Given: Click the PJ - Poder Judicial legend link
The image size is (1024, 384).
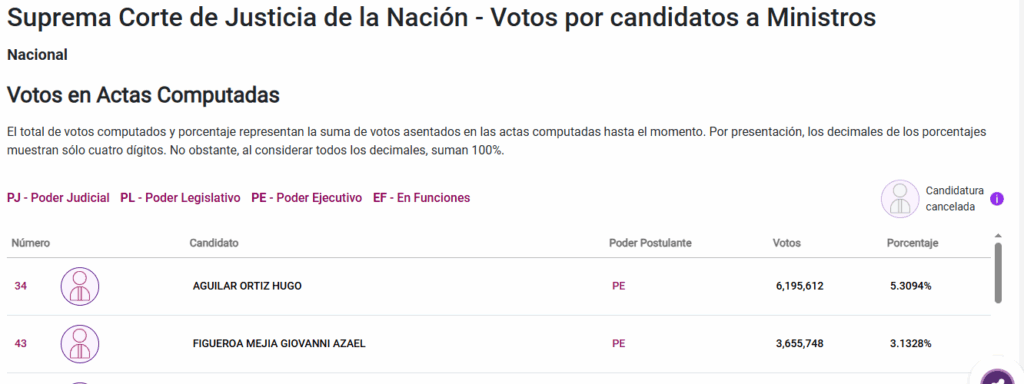Looking at the screenshot, I should 58,198.
